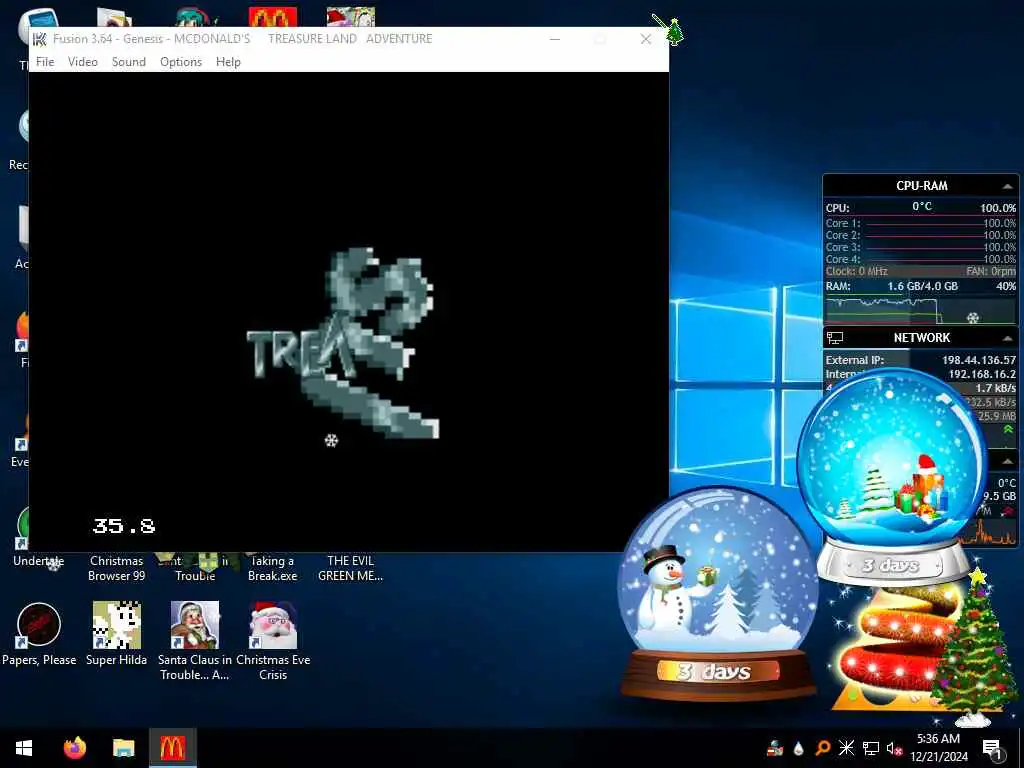Click the McDonald's logo desktop icon at top
Viewport: 1024px width, 768px height.
272,17
